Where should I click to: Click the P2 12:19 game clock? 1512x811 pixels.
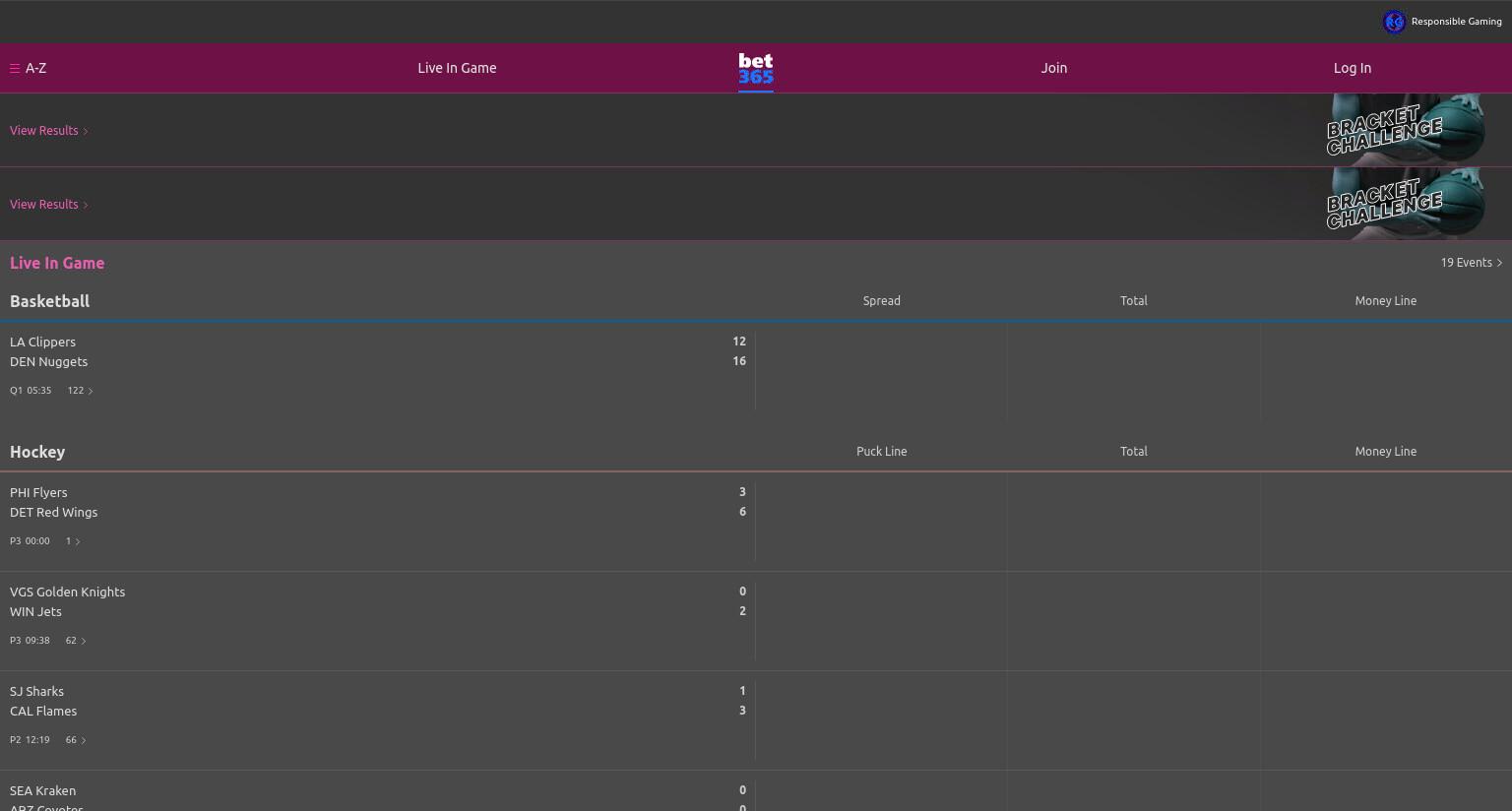[x=30, y=740]
